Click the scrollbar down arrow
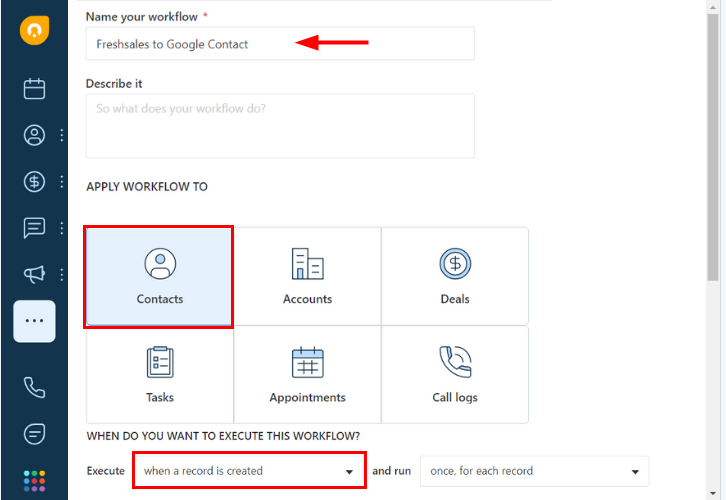Screen dimensions: 726x500 (713, 494)
